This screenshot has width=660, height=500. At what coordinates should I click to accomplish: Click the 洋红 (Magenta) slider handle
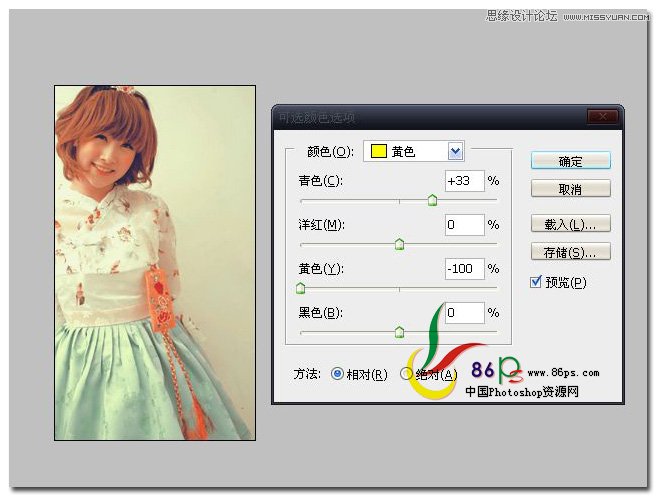tap(399, 244)
